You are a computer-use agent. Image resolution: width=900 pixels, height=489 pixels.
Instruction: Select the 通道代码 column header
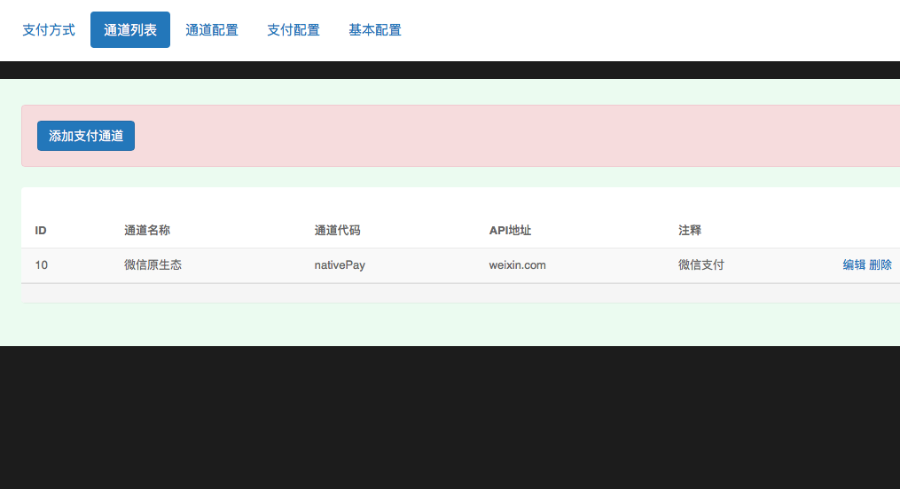pos(338,231)
